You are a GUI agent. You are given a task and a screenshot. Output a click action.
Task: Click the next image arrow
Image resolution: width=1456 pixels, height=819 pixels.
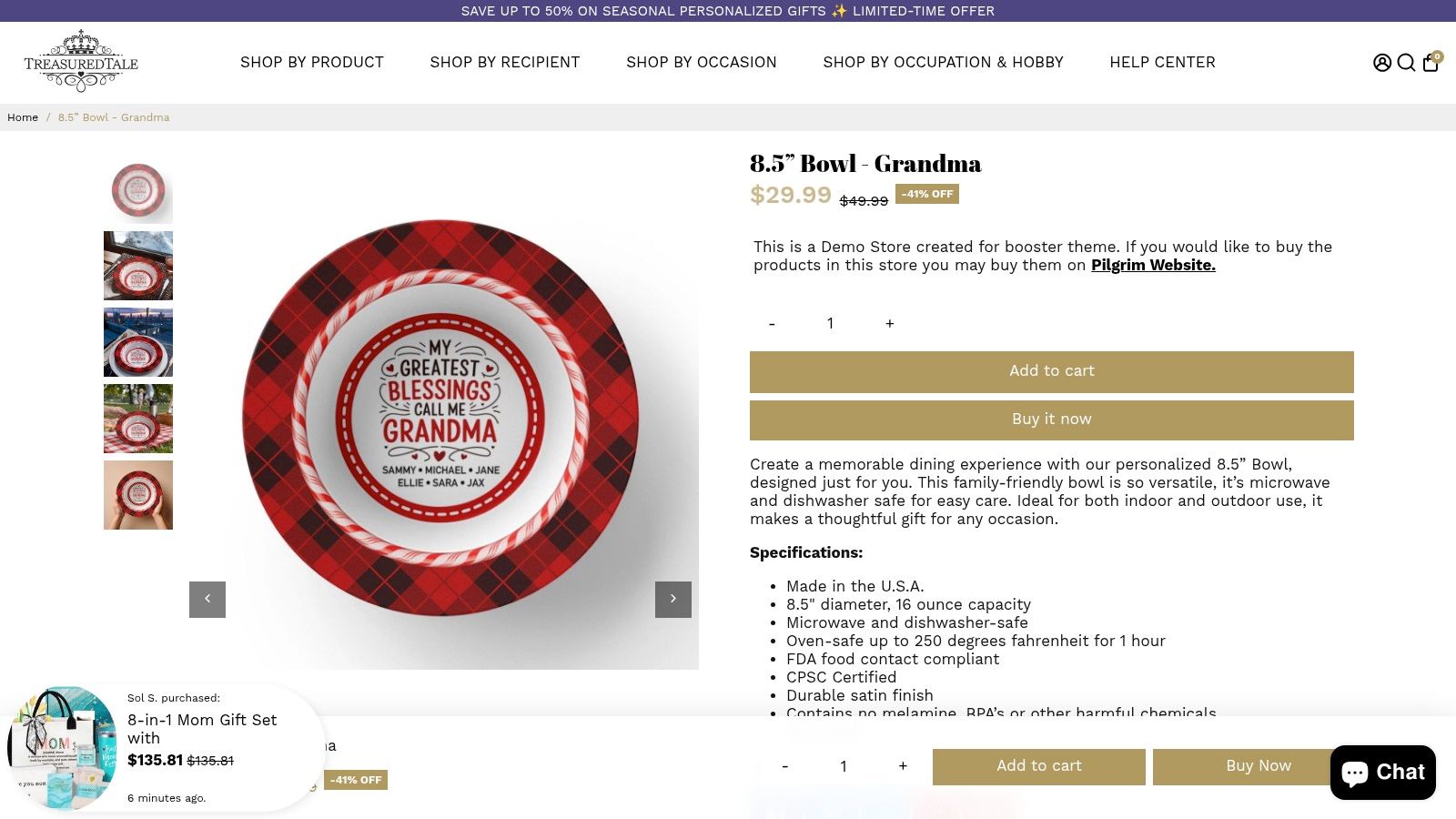click(672, 599)
